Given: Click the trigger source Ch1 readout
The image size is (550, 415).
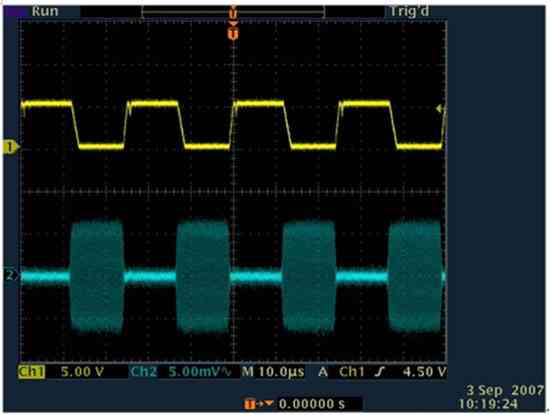Looking at the screenshot, I should click(x=352, y=372).
